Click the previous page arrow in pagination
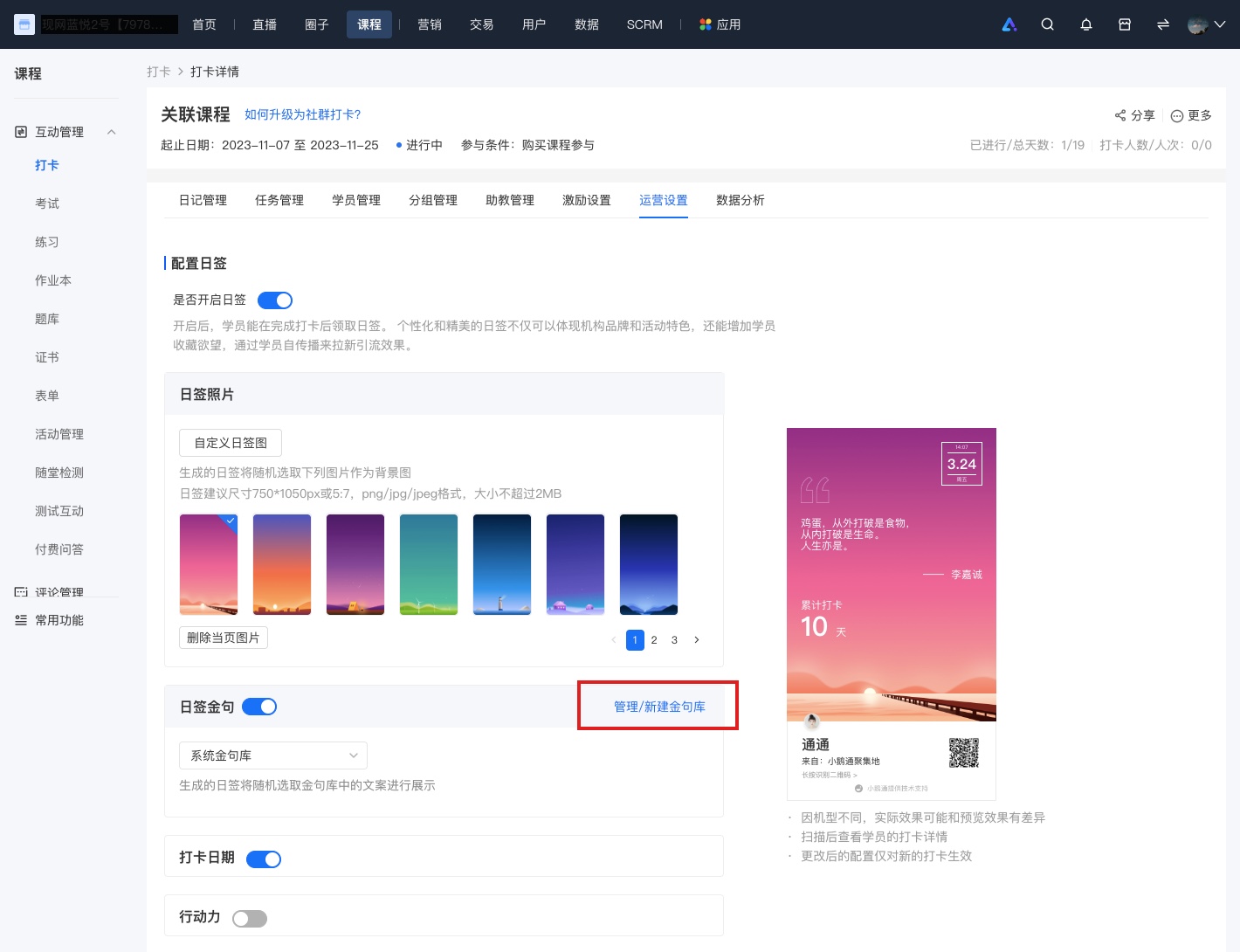1240x952 pixels. click(x=614, y=640)
